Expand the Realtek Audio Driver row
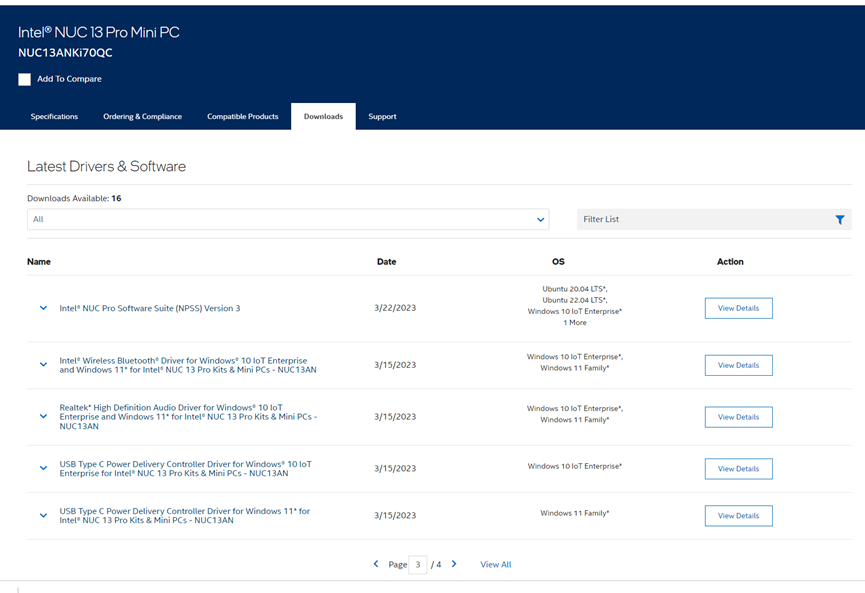Image resolution: width=865 pixels, height=593 pixels. tap(43, 416)
